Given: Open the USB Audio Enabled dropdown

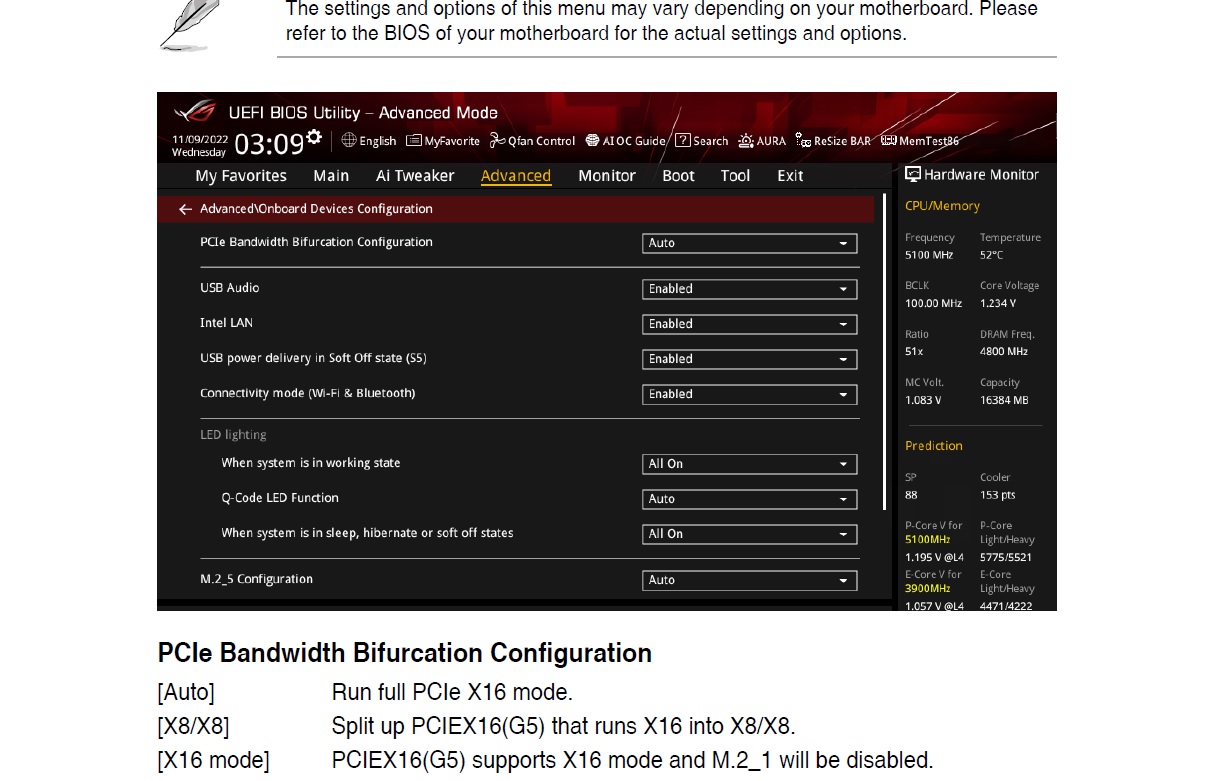Looking at the screenshot, I should 749,289.
